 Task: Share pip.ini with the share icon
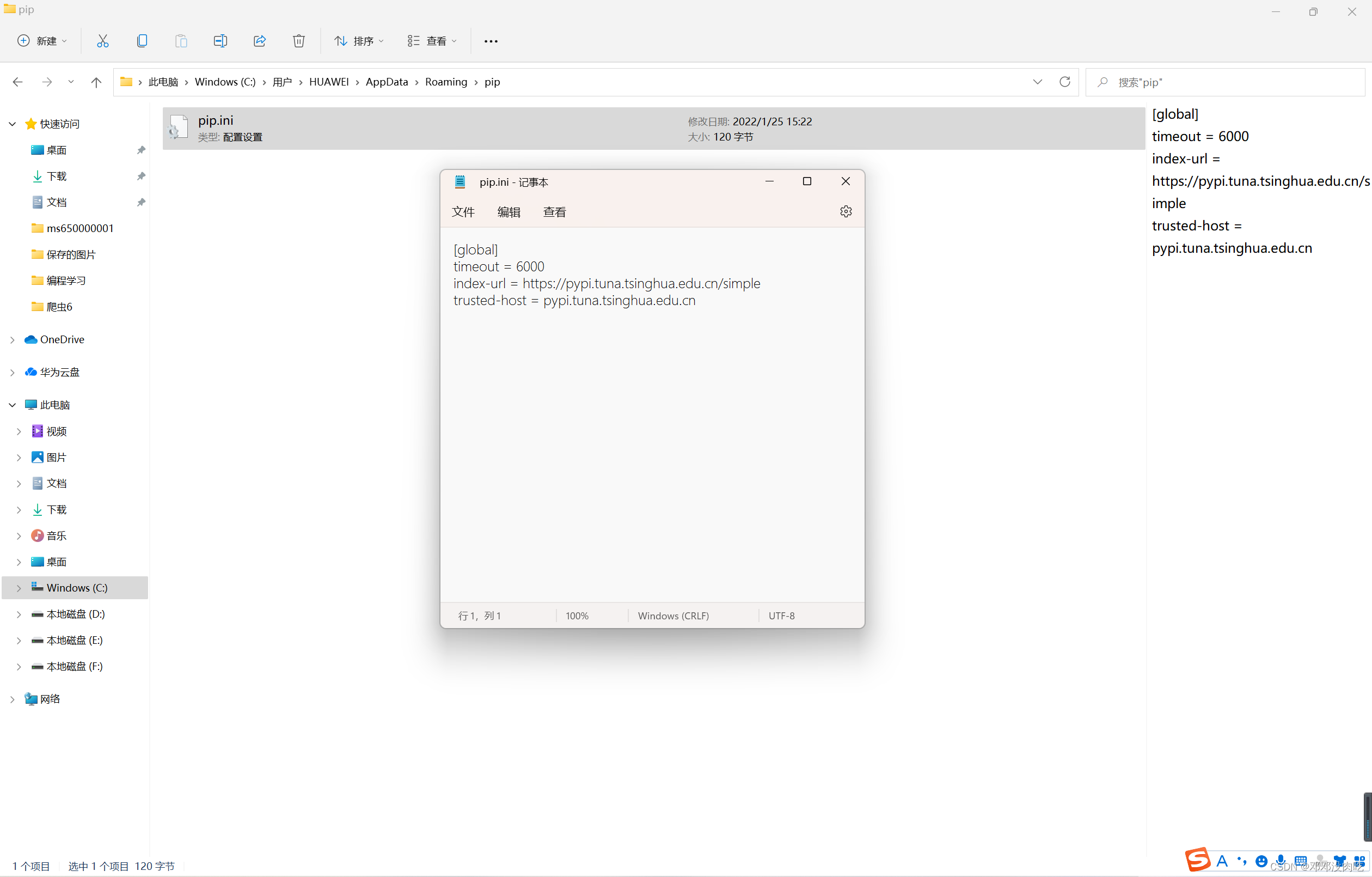click(x=260, y=40)
